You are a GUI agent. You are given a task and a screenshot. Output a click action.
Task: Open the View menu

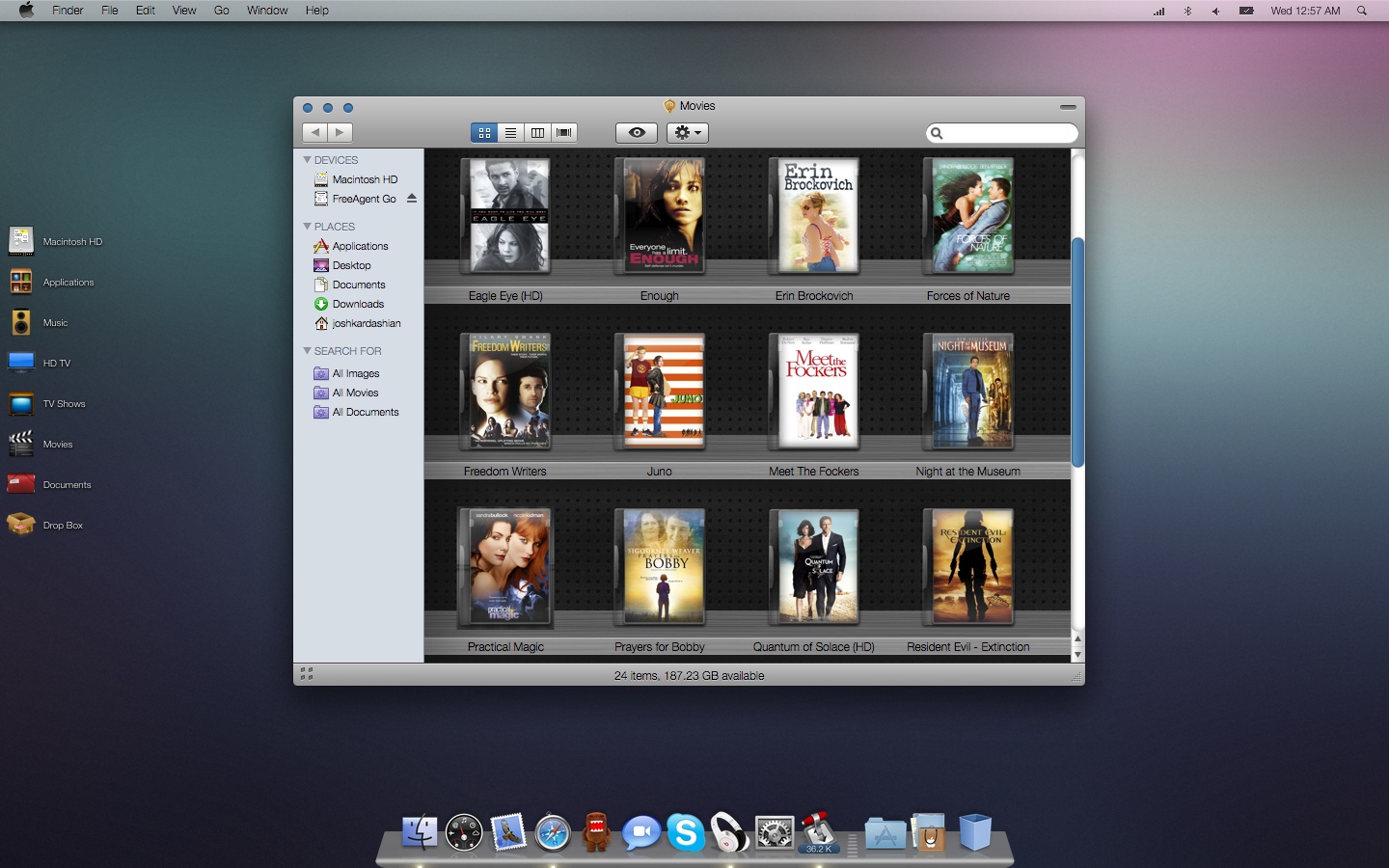click(x=184, y=11)
